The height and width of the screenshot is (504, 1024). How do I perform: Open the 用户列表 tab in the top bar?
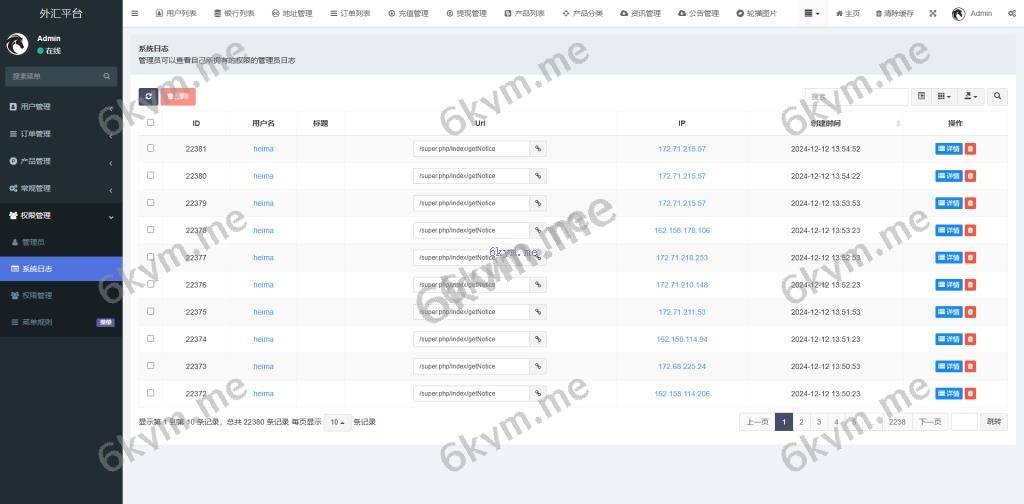tap(176, 14)
